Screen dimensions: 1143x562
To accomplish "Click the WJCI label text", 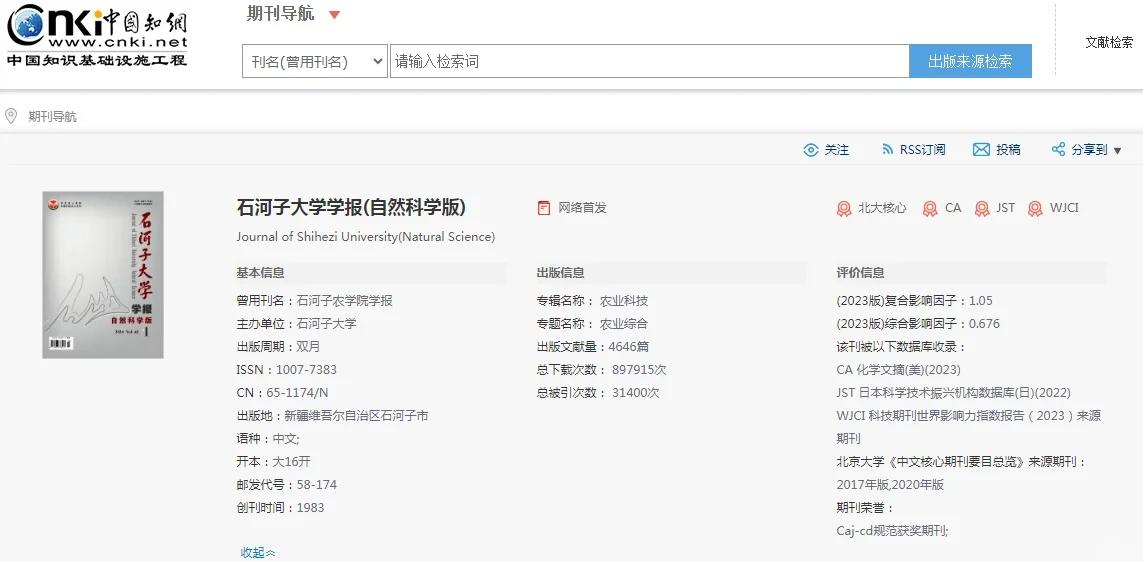I will (x=1064, y=208).
